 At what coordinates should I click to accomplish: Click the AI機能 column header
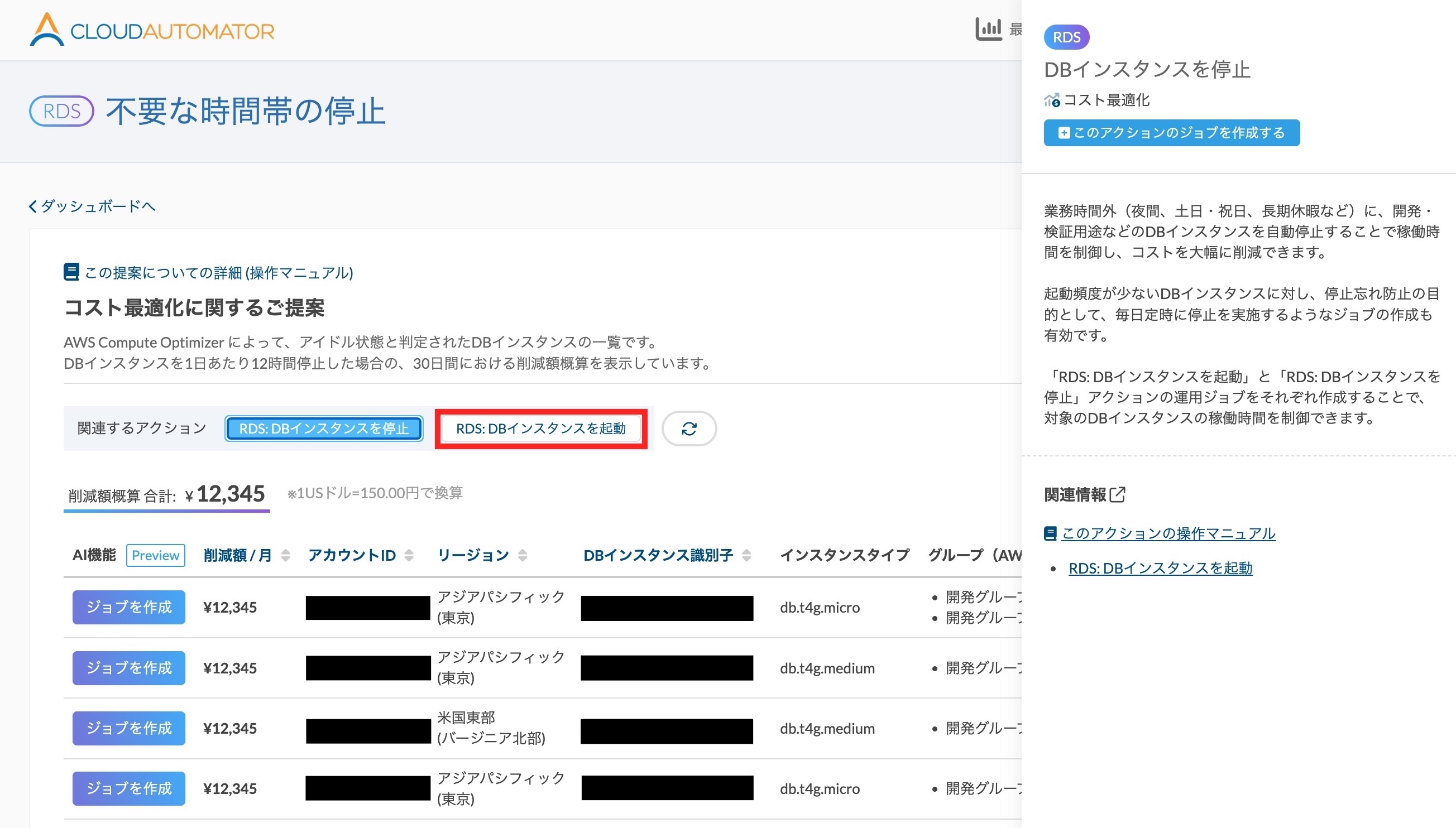[x=94, y=555]
